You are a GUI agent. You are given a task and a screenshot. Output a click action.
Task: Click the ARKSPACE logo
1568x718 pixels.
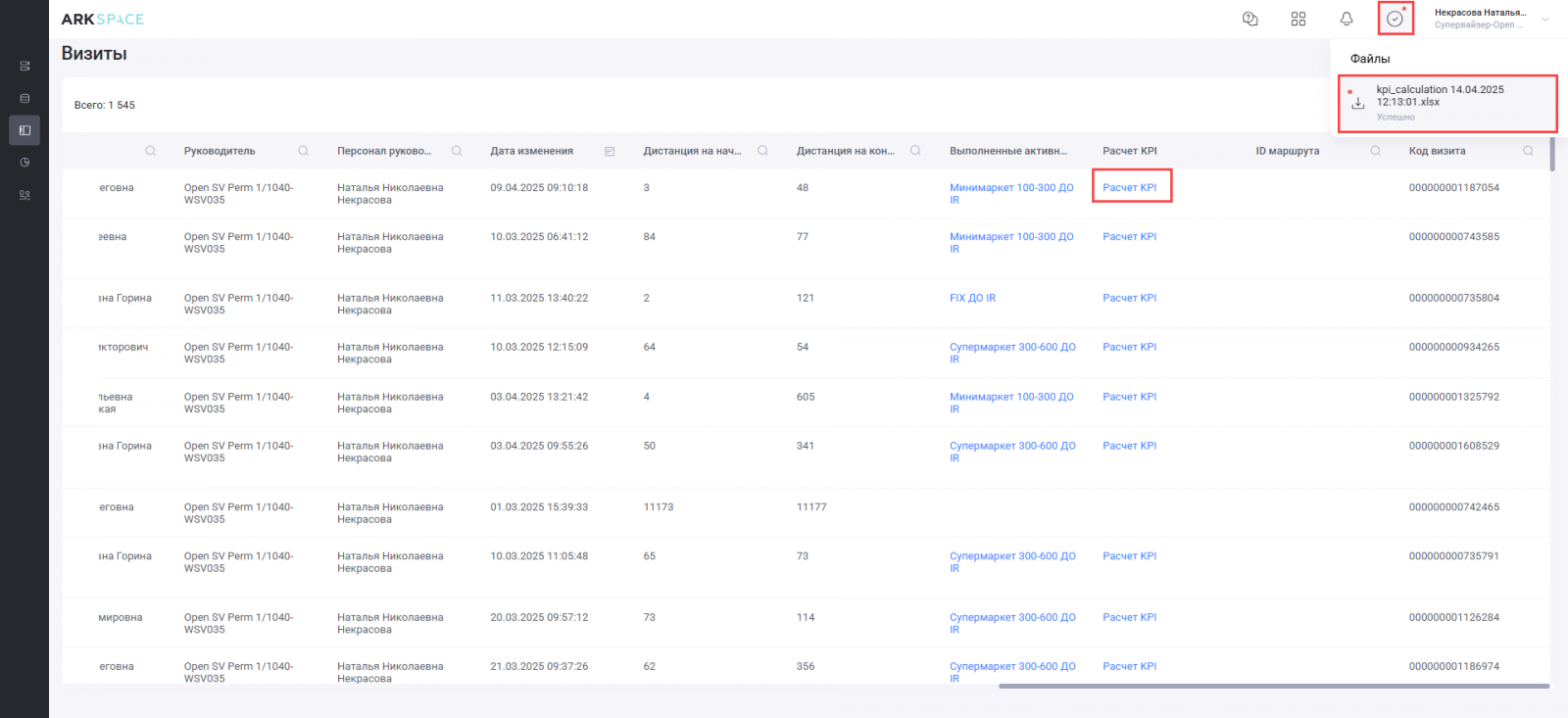[x=102, y=19]
